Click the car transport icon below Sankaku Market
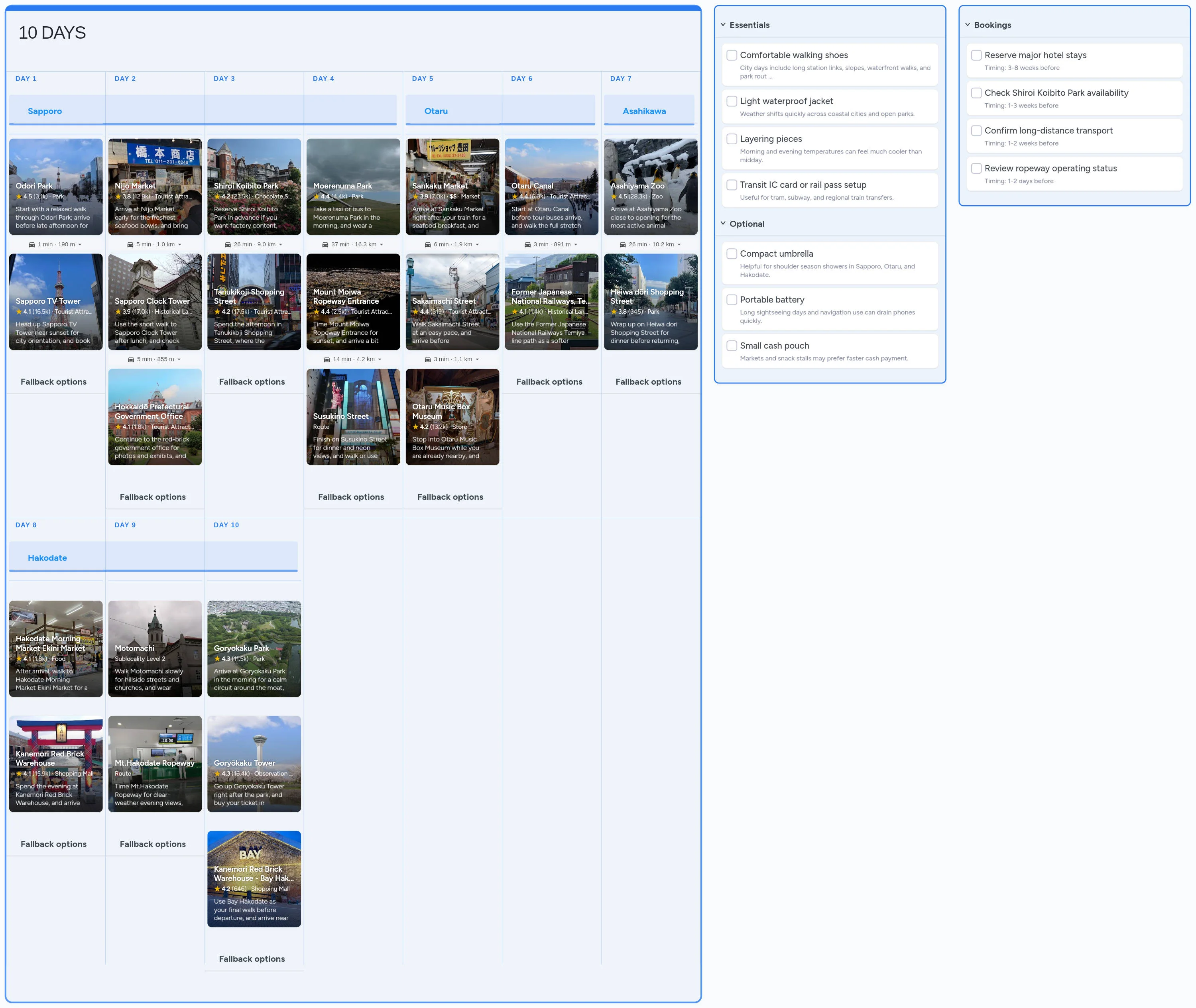Image resolution: width=1196 pixels, height=1008 pixels. (x=427, y=244)
